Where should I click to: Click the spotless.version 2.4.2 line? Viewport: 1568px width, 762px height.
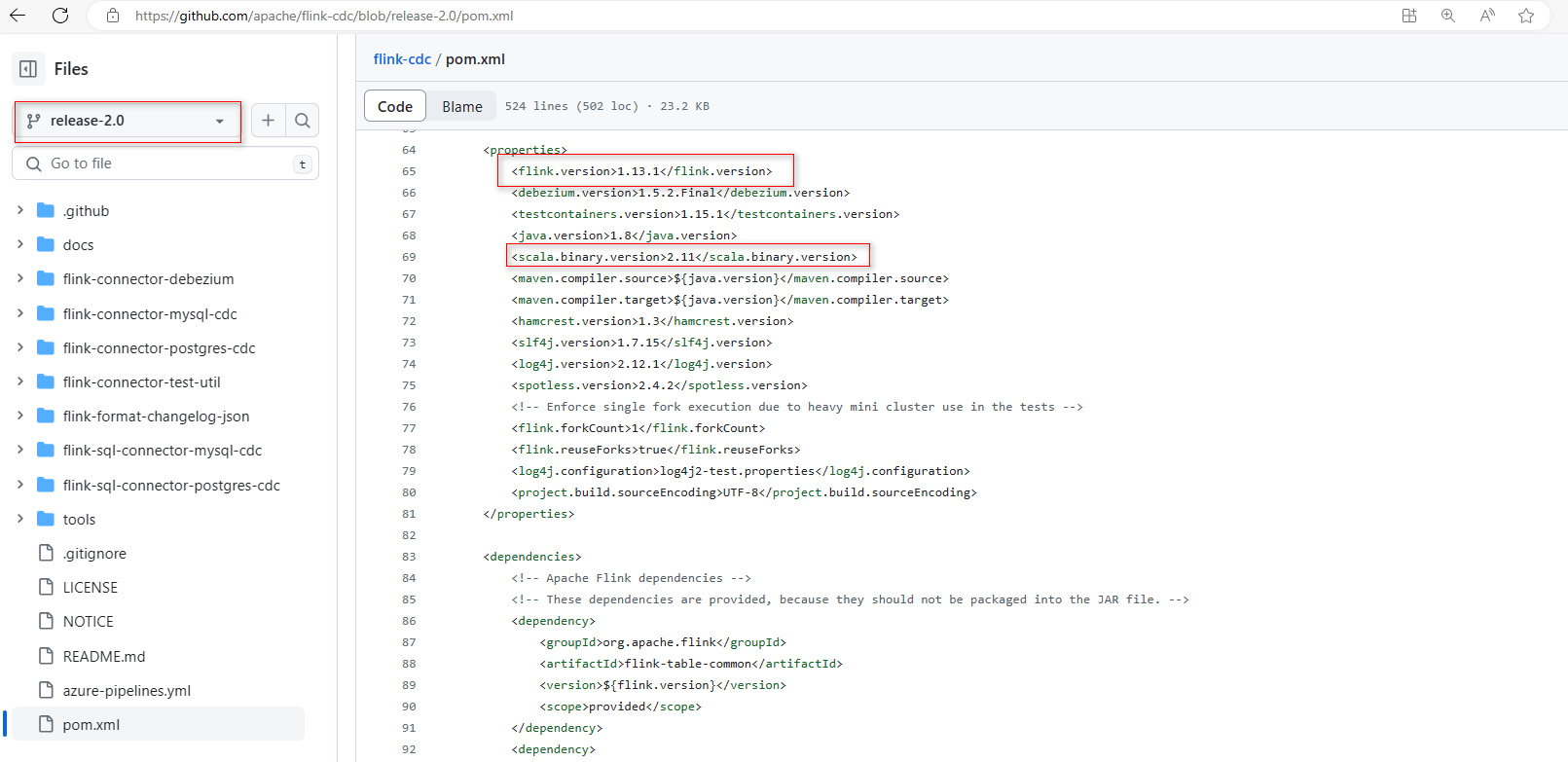click(659, 385)
